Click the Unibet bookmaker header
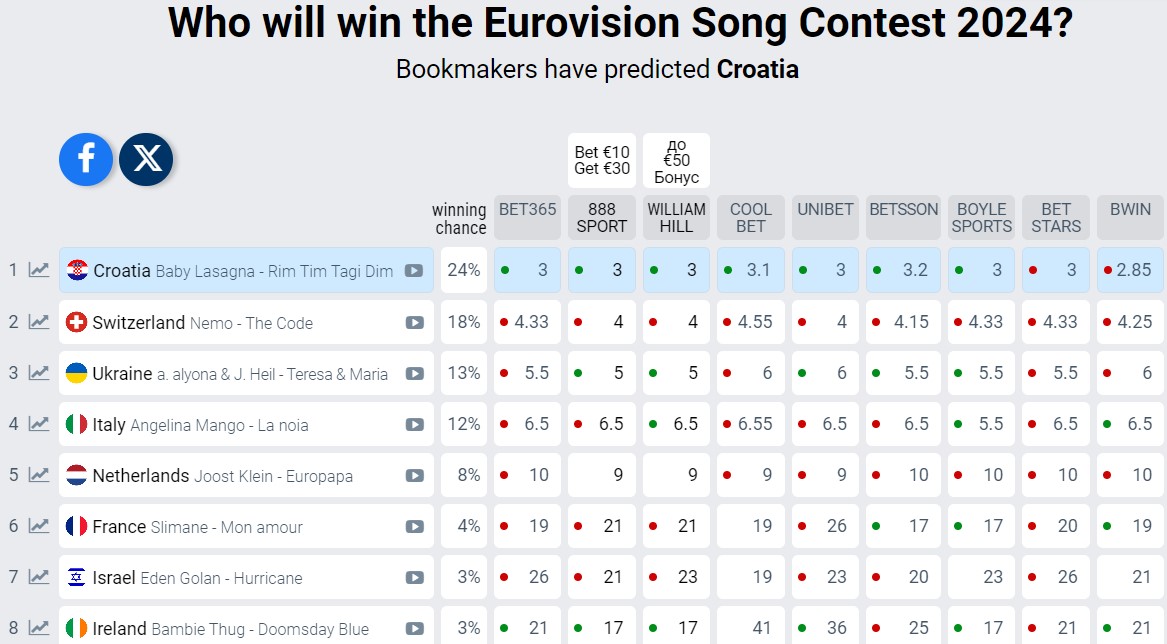The image size is (1167, 644). pos(825,210)
